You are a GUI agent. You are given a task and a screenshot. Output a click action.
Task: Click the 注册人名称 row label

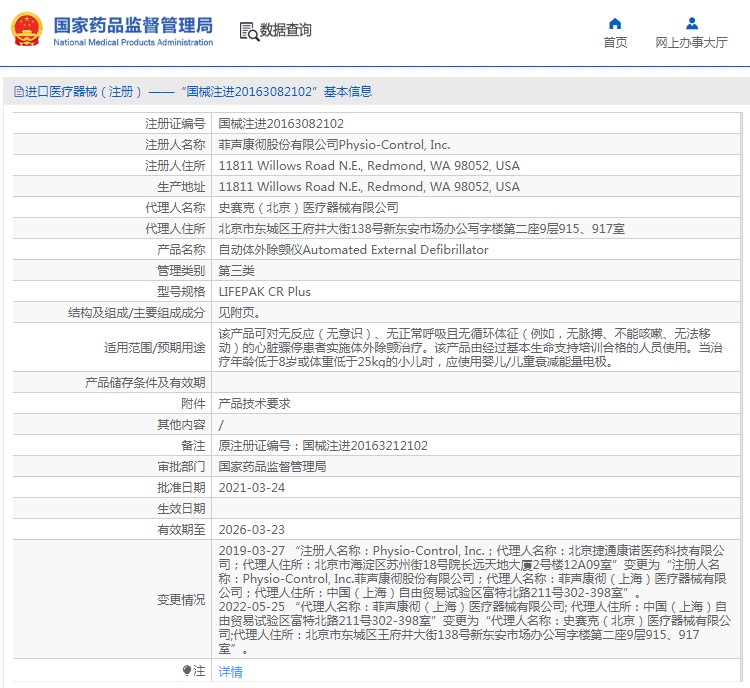(x=175, y=144)
